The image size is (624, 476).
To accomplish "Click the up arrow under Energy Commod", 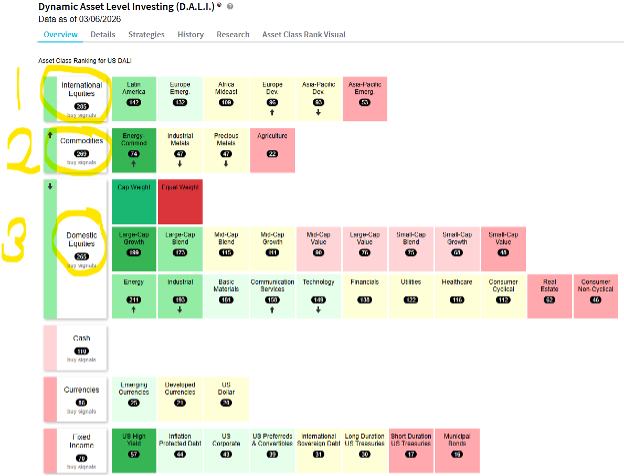I will [x=132, y=163].
